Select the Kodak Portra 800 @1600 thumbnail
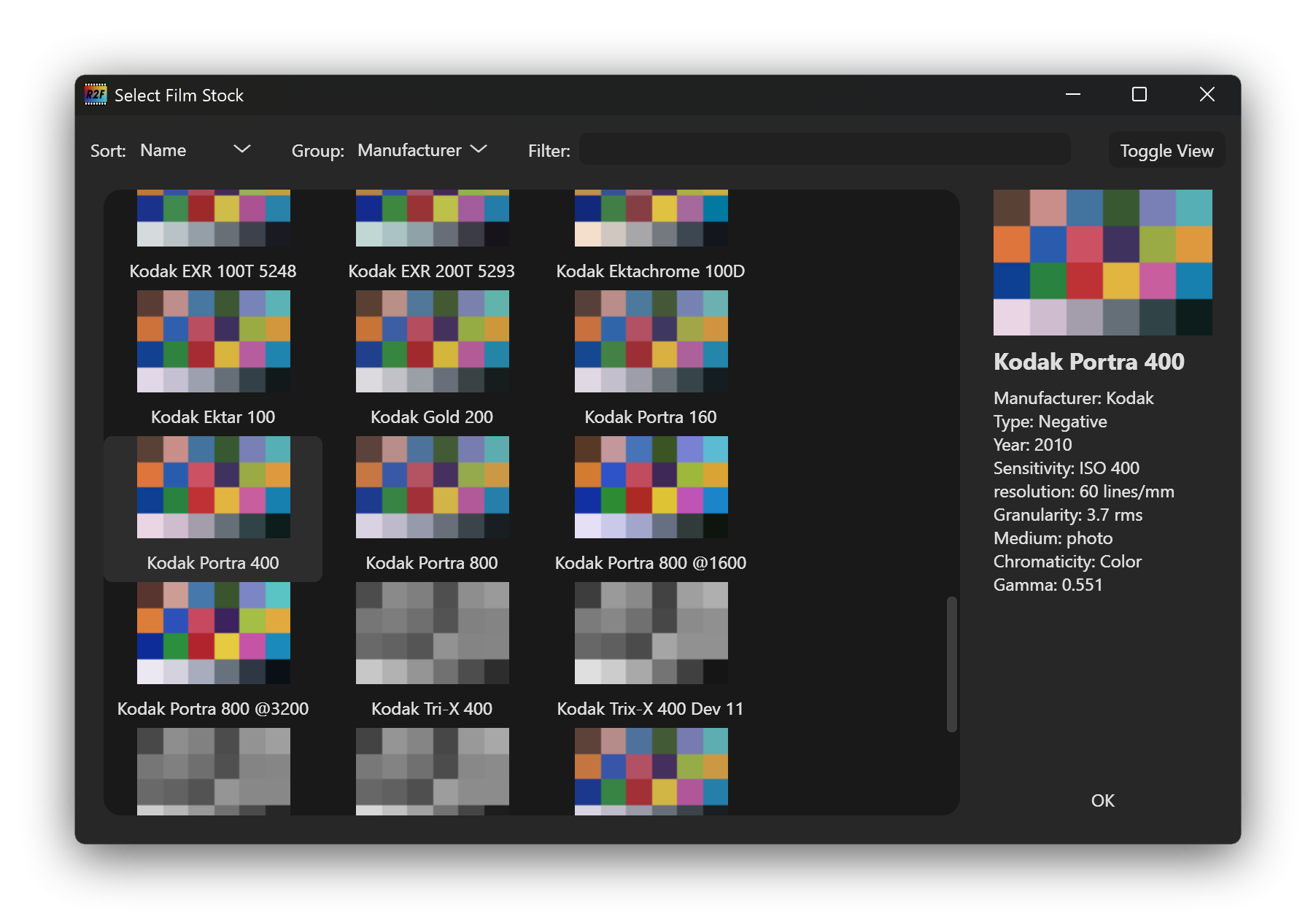The height and width of the screenshot is (919, 1316). [651, 487]
